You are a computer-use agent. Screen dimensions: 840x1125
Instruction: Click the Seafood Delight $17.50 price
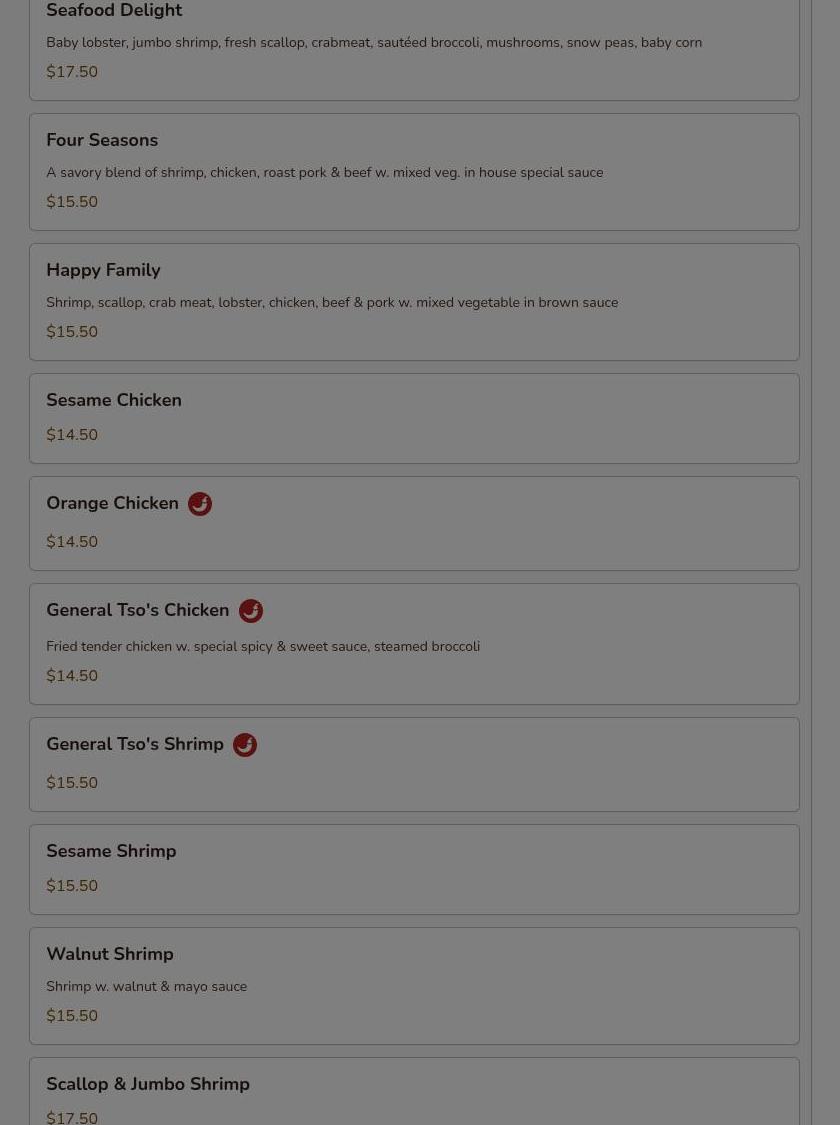72,72
